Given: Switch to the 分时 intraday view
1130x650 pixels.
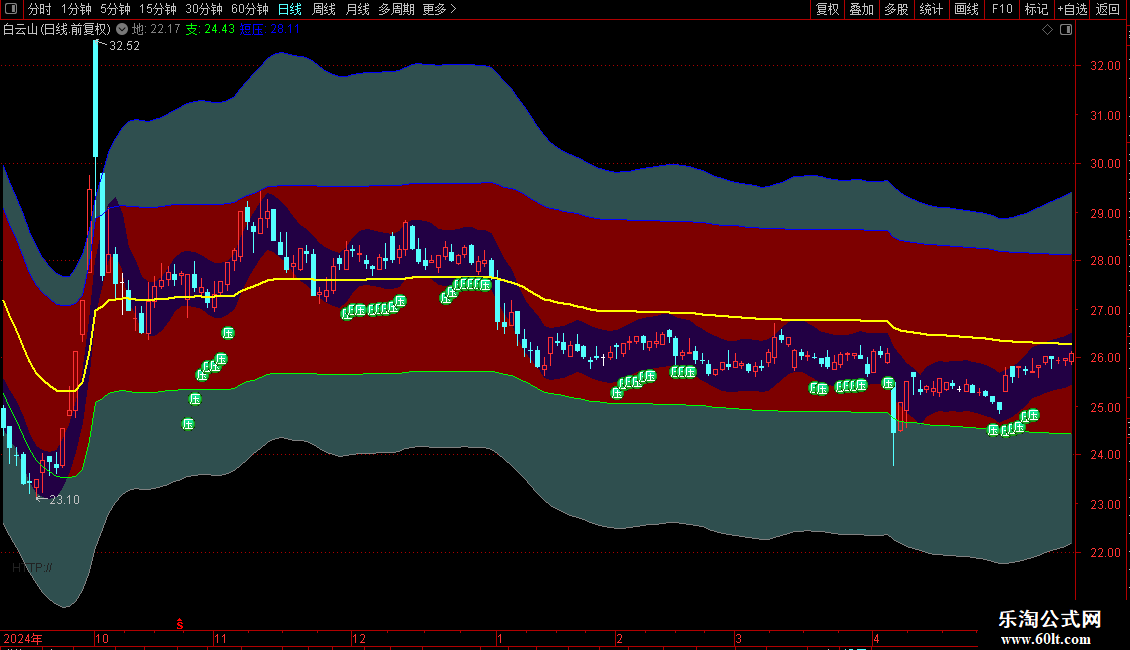Looking at the screenshot, I should coord(40,9).
